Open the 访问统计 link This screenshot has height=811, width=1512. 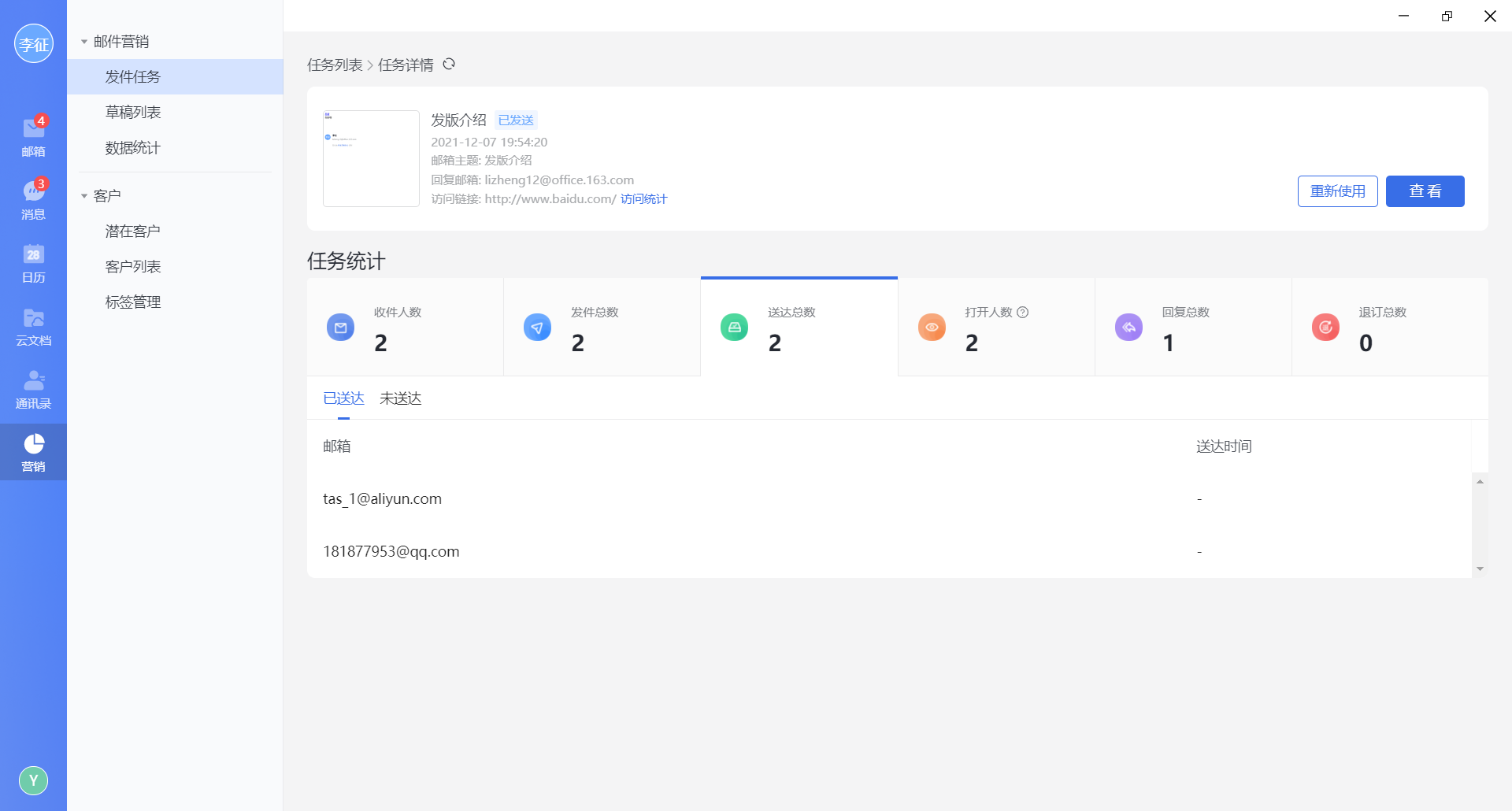[x=643, y=199]
